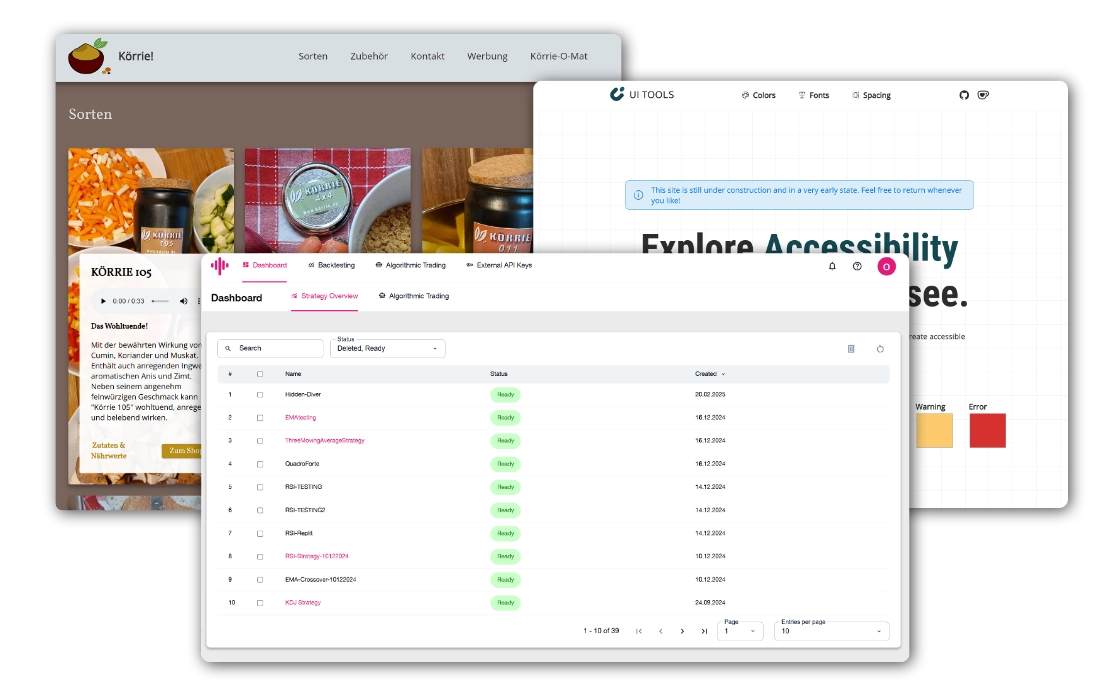
Task: Click the refresh icon above strategy table
Action: click(880, 349)
